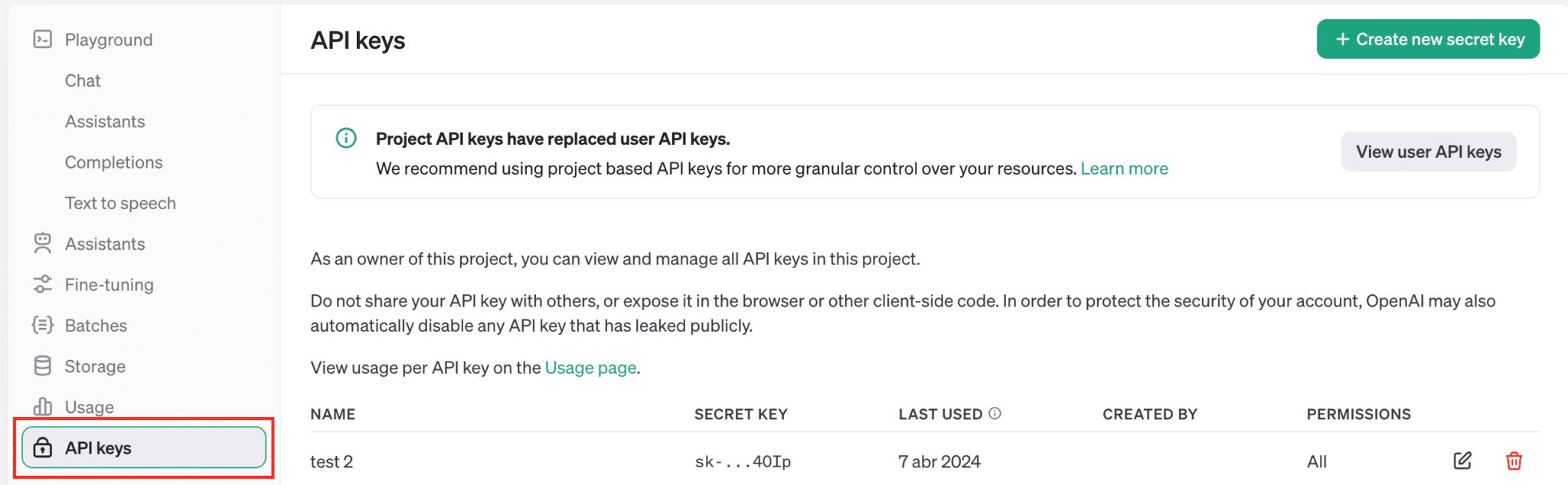Click the Storage database icon
1568x485 pixels.
pos(43,366)
